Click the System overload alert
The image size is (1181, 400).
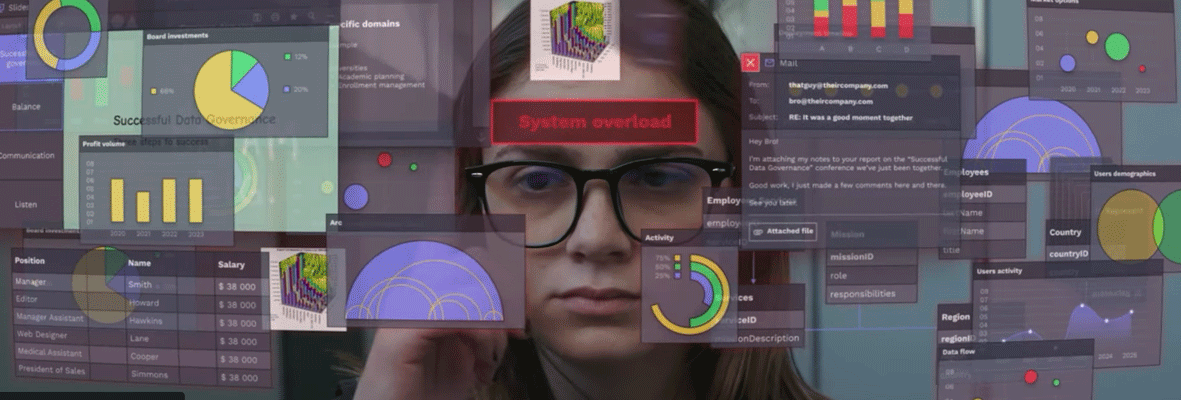click(x=594, y=122)
